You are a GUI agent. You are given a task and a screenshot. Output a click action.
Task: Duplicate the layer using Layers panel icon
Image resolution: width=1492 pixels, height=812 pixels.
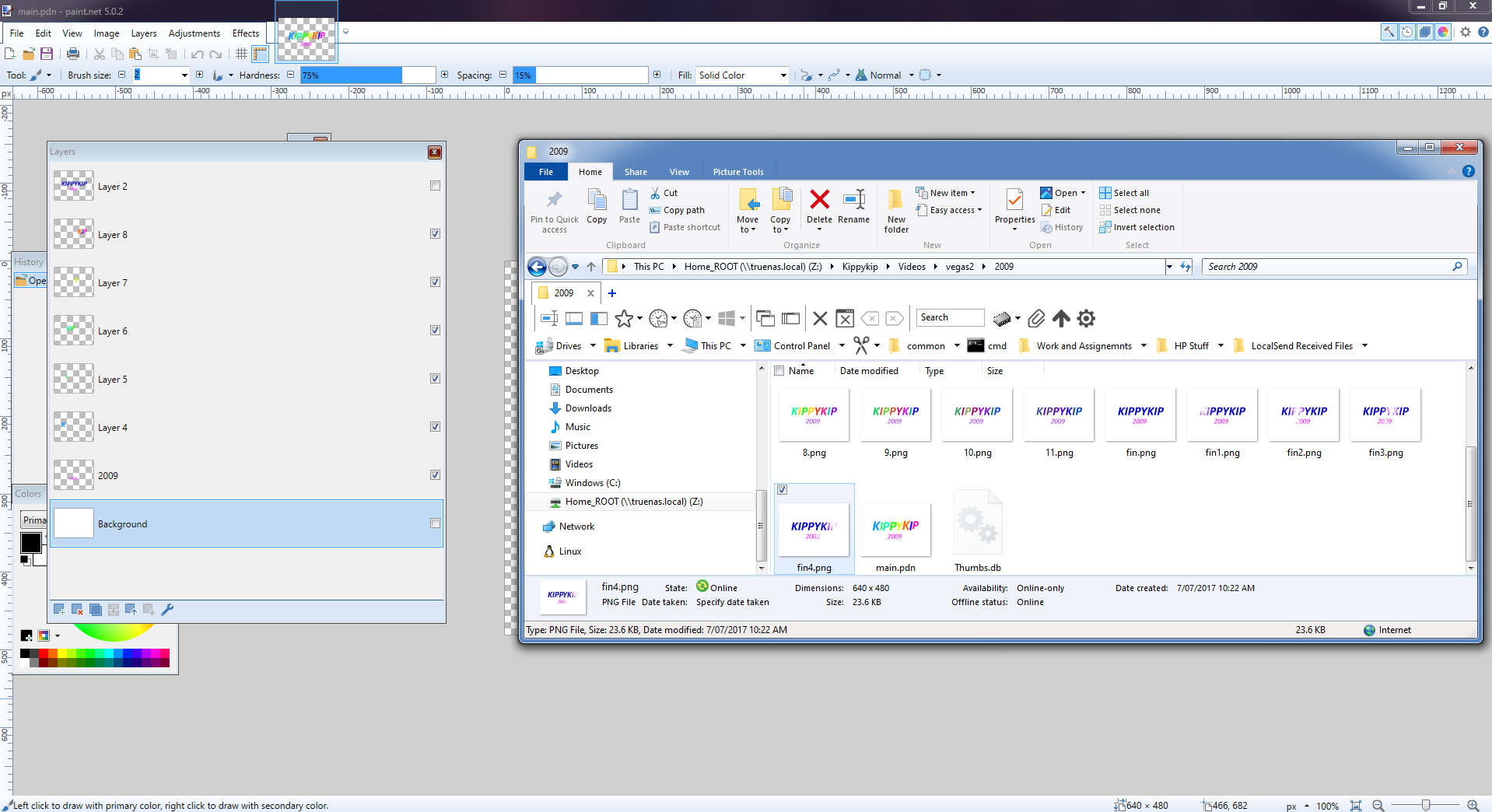click(x=95, y=610)
